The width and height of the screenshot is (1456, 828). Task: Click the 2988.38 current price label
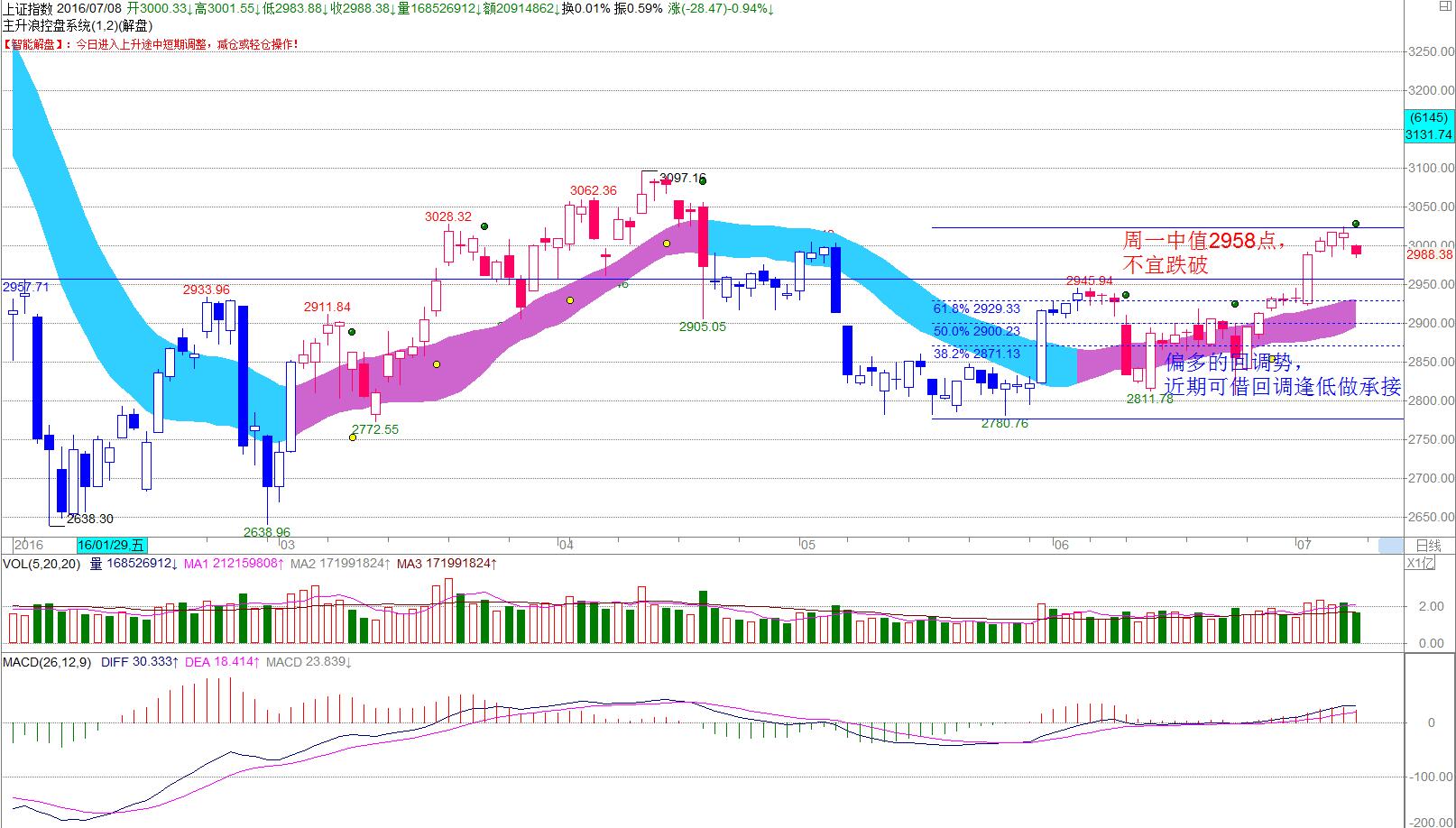click(x=1430, y=255)
